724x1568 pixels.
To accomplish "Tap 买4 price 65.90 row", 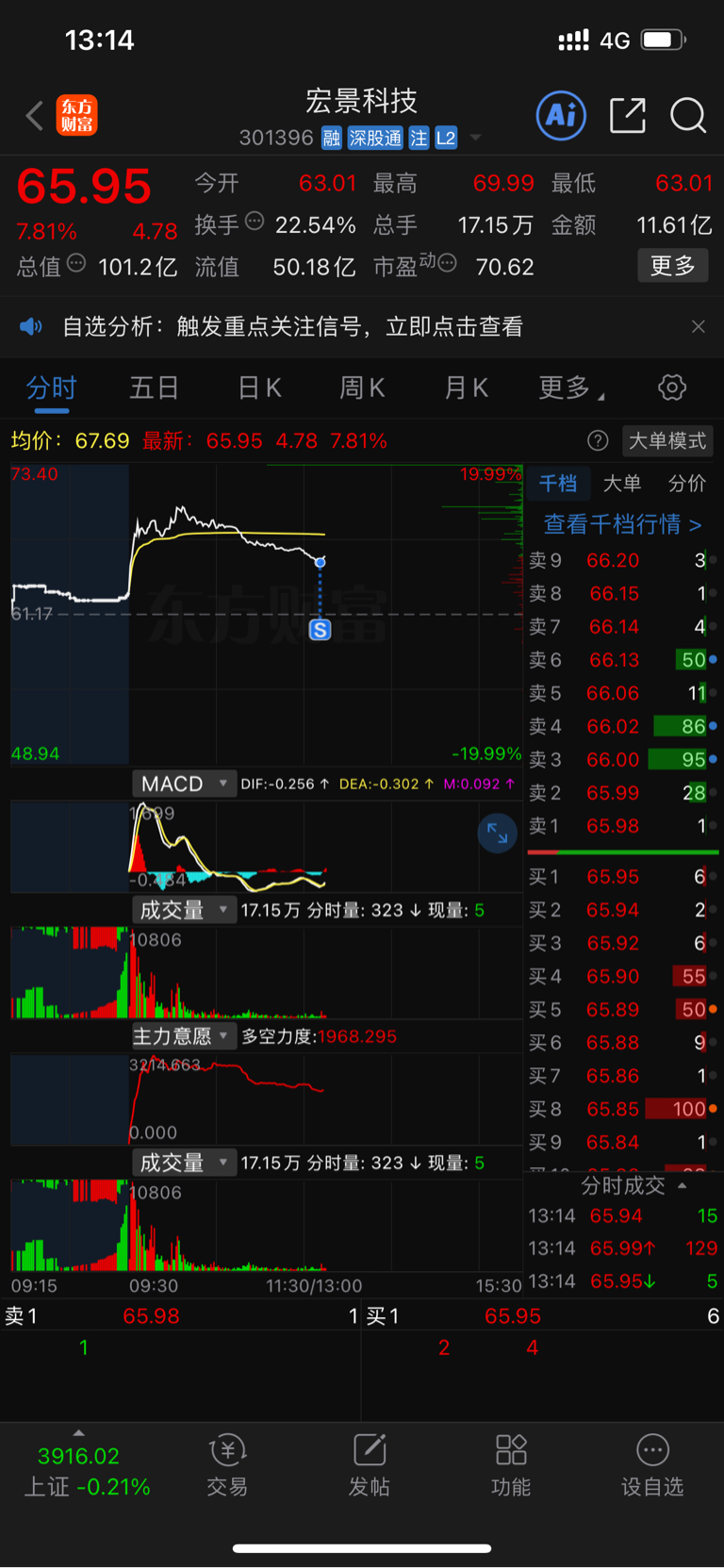I will coord(622,976).
